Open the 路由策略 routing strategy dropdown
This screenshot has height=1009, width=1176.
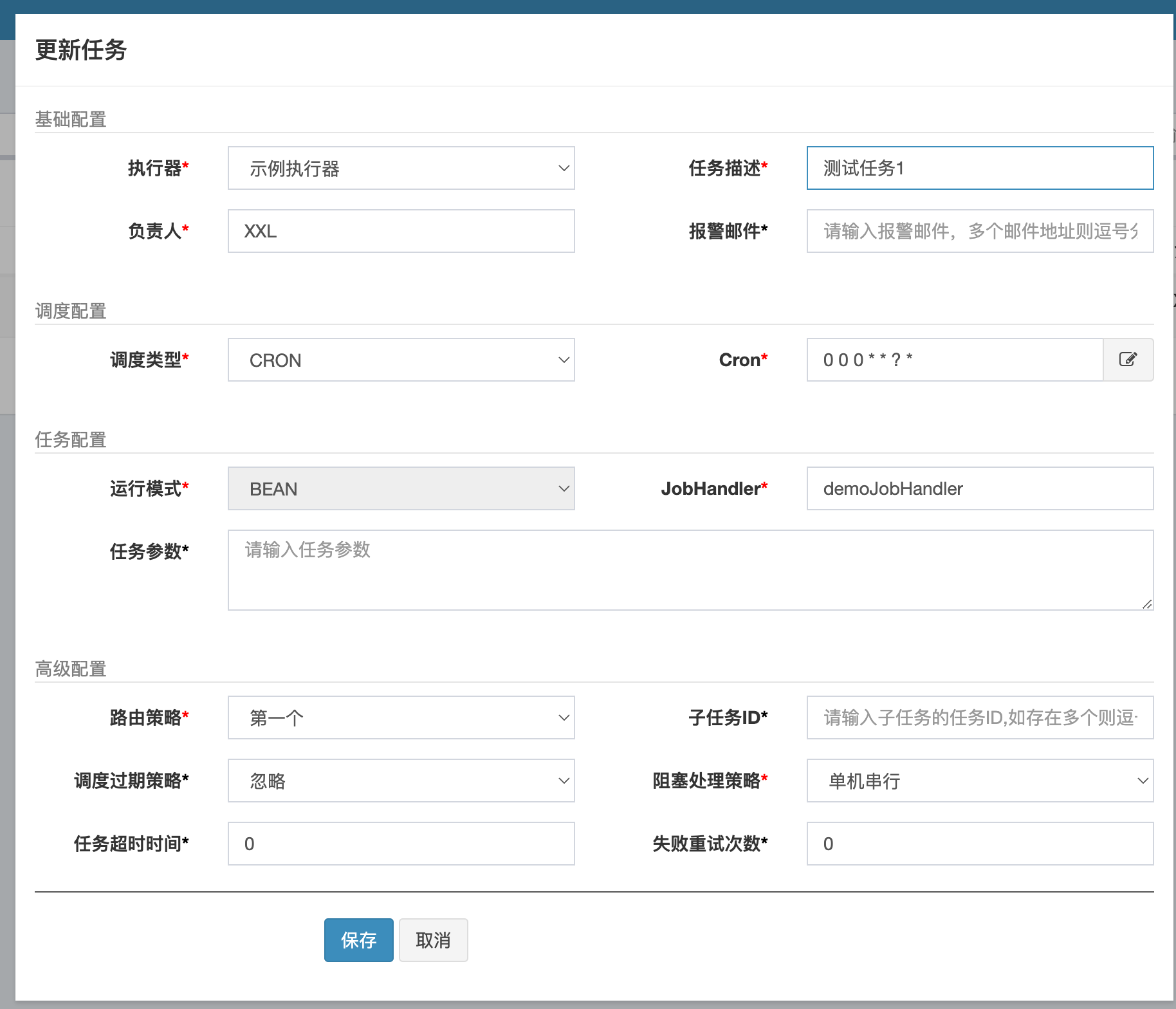400,717
